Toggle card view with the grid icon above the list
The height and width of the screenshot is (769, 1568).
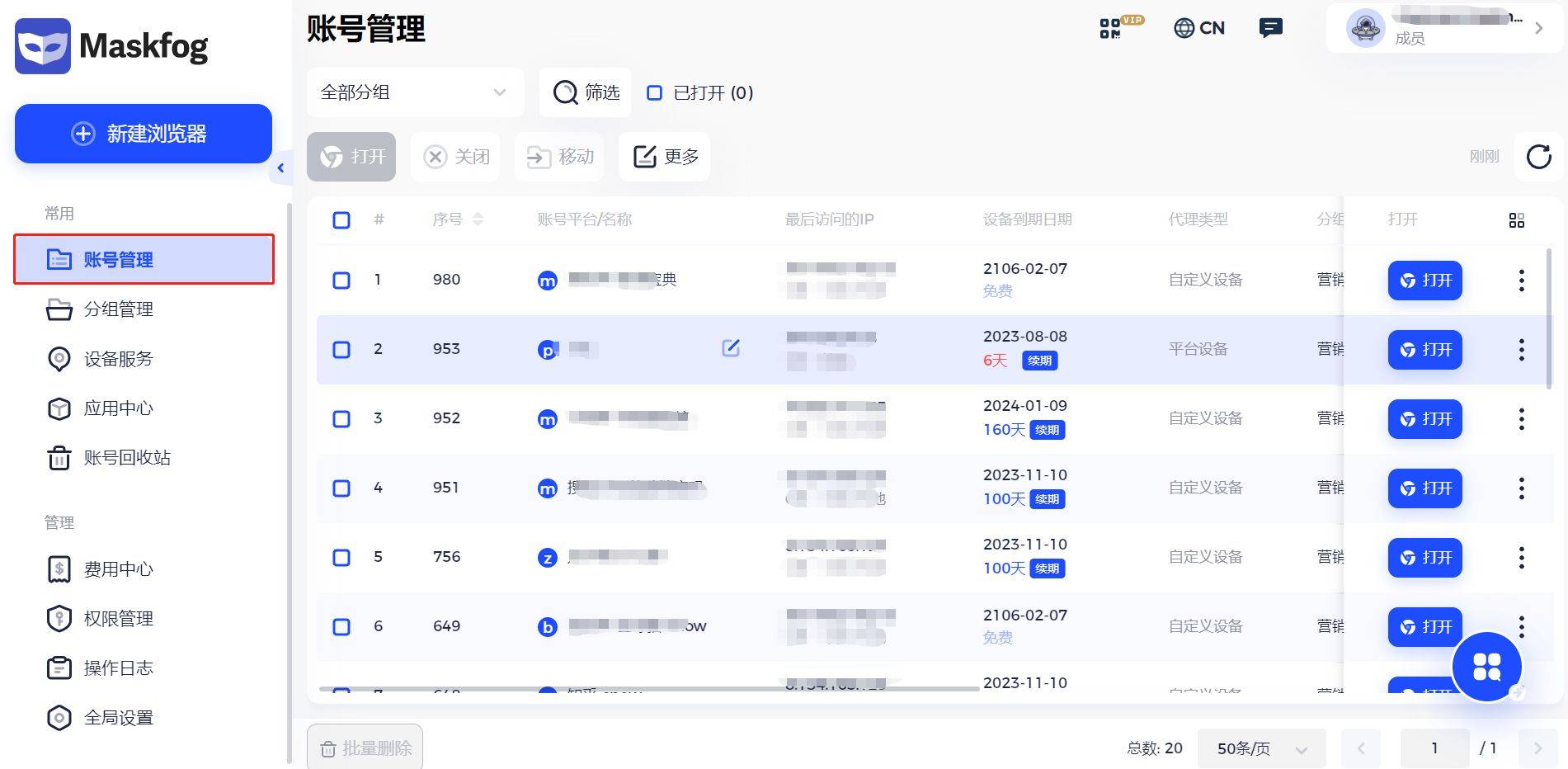coord(1516,220)
